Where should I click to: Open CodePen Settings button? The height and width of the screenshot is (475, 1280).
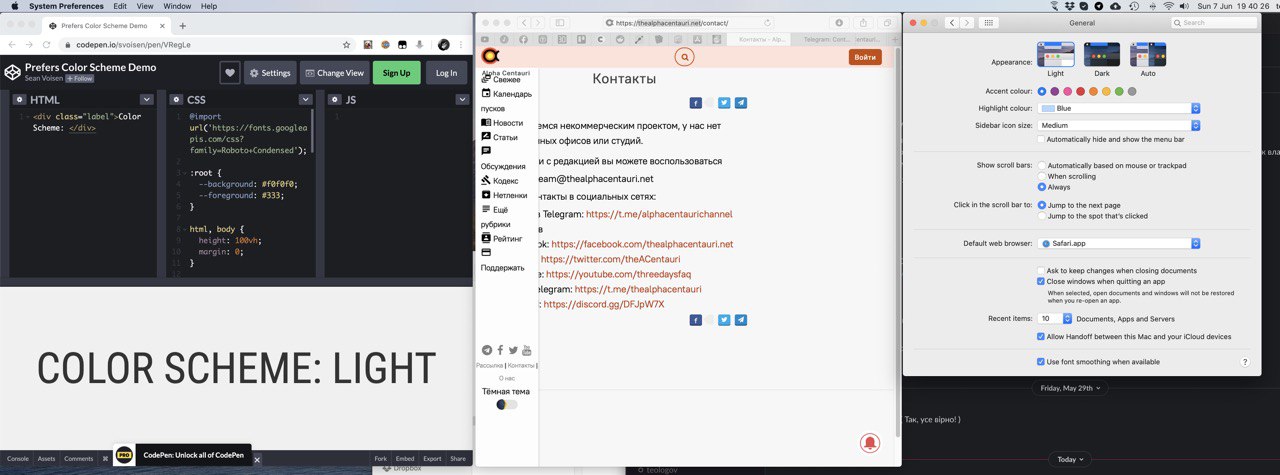[x=270, y=72]
